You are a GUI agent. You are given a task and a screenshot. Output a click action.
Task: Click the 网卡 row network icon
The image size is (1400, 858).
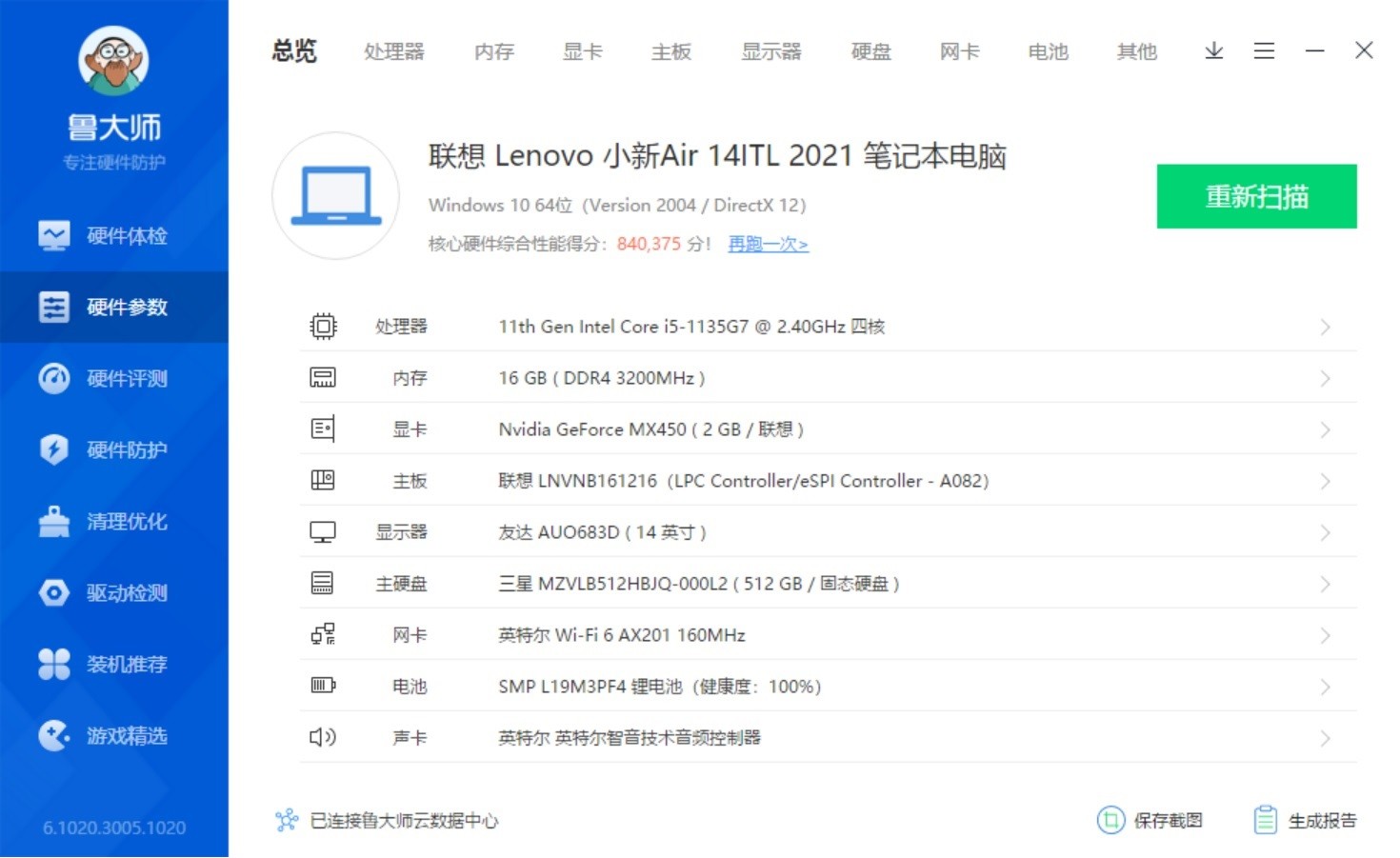(x=323, y=634)
